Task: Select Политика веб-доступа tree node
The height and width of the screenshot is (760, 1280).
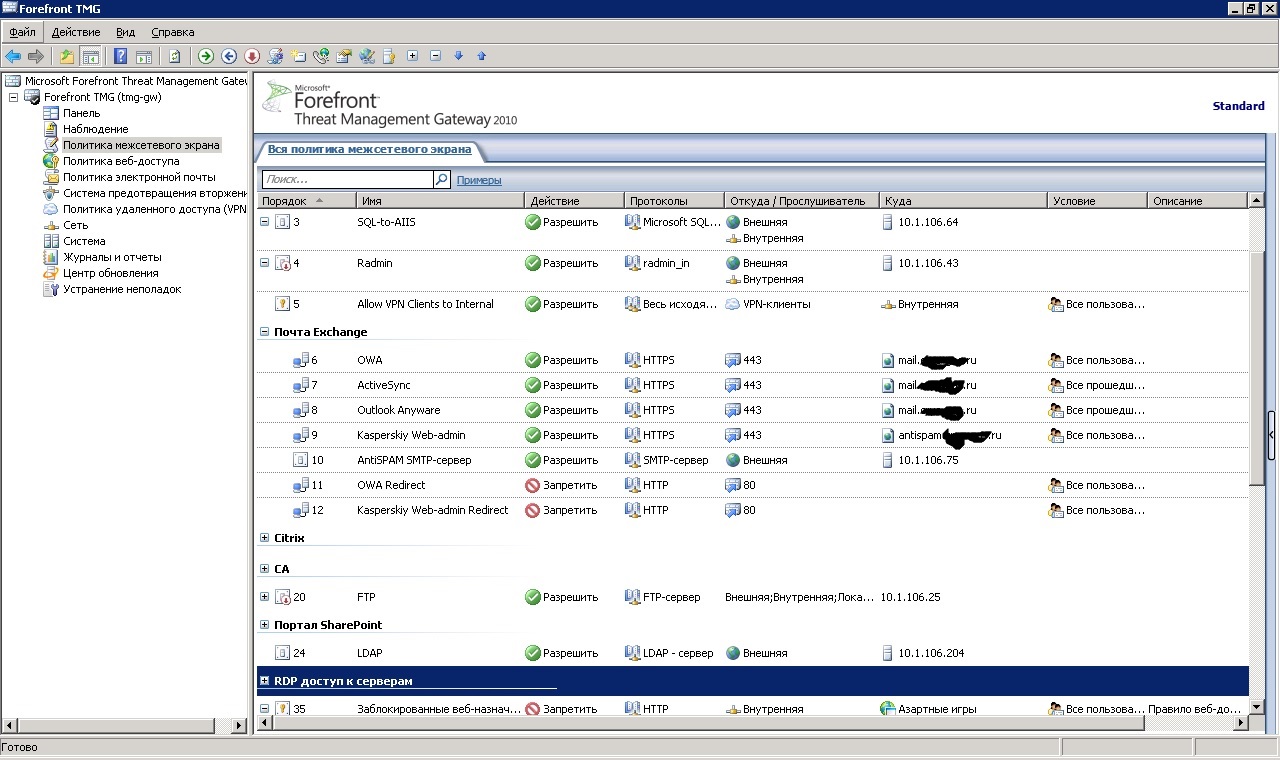Action: coord(121,161)
